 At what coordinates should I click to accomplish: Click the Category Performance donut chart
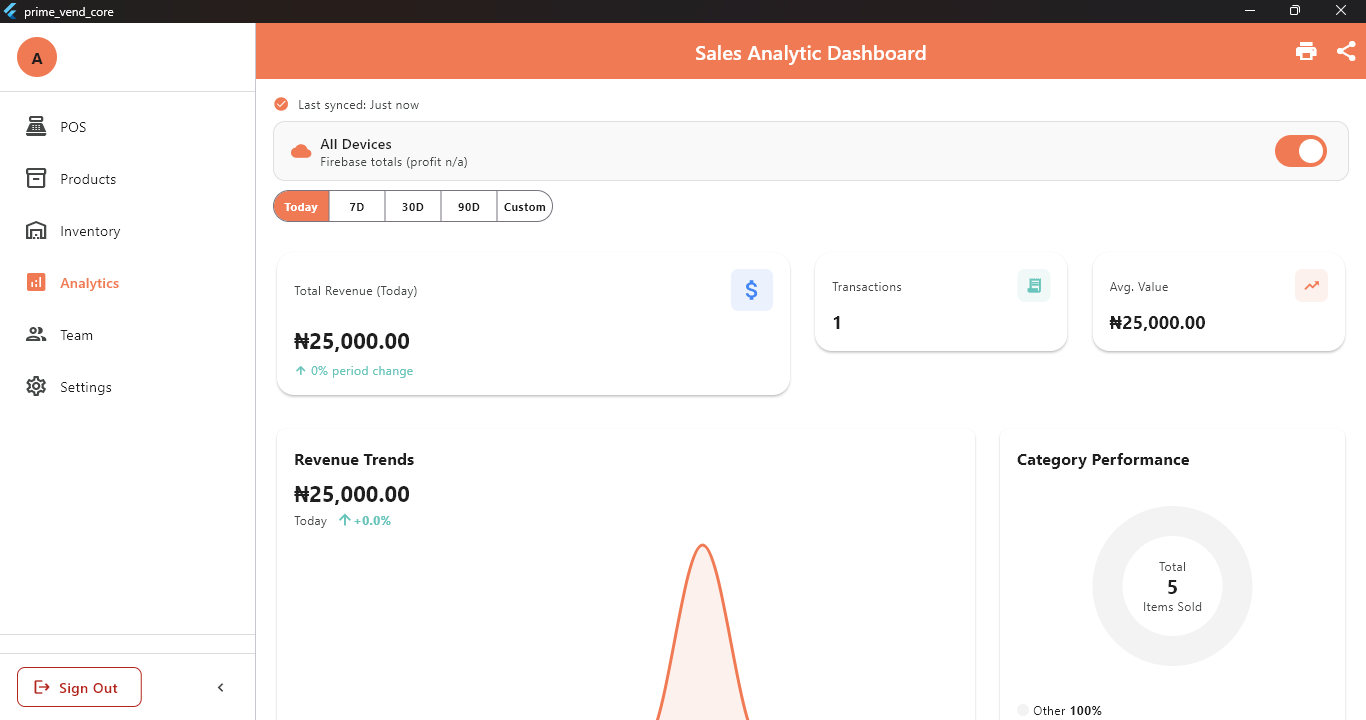pyautogui.click(x=1172, y=586)
